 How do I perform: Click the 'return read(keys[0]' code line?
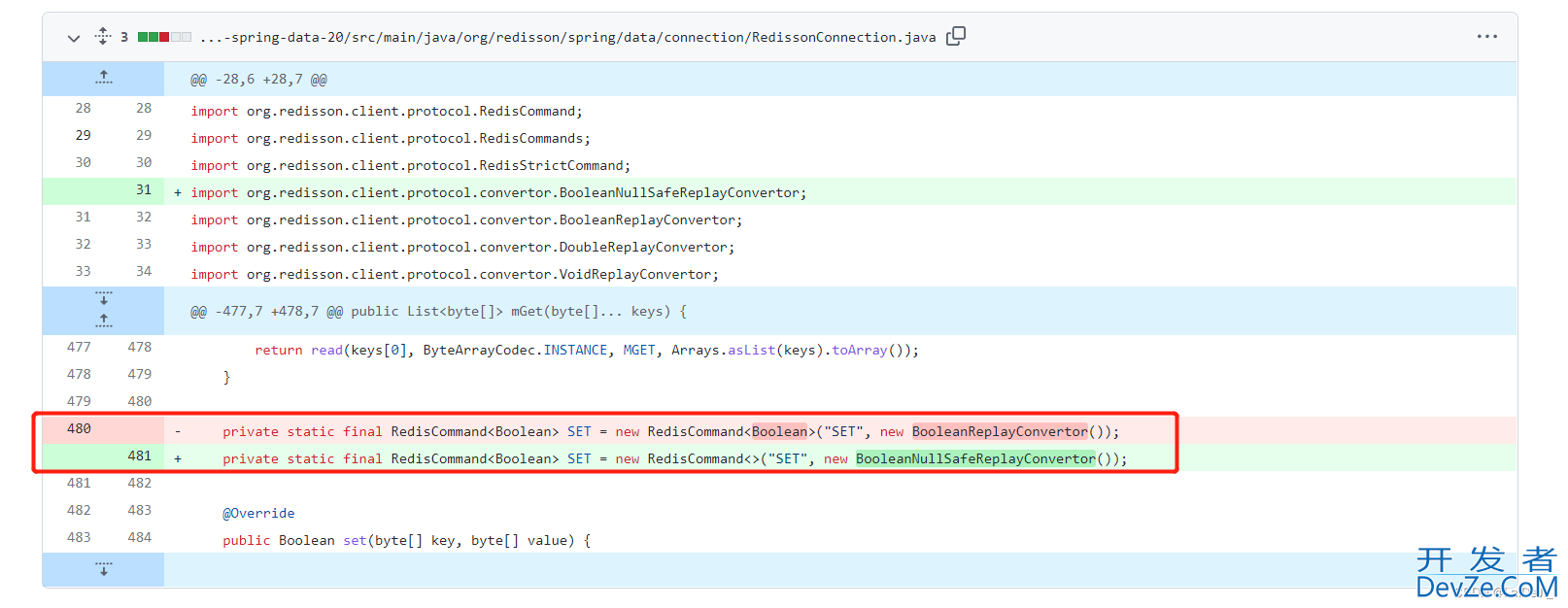click(587, 351)
